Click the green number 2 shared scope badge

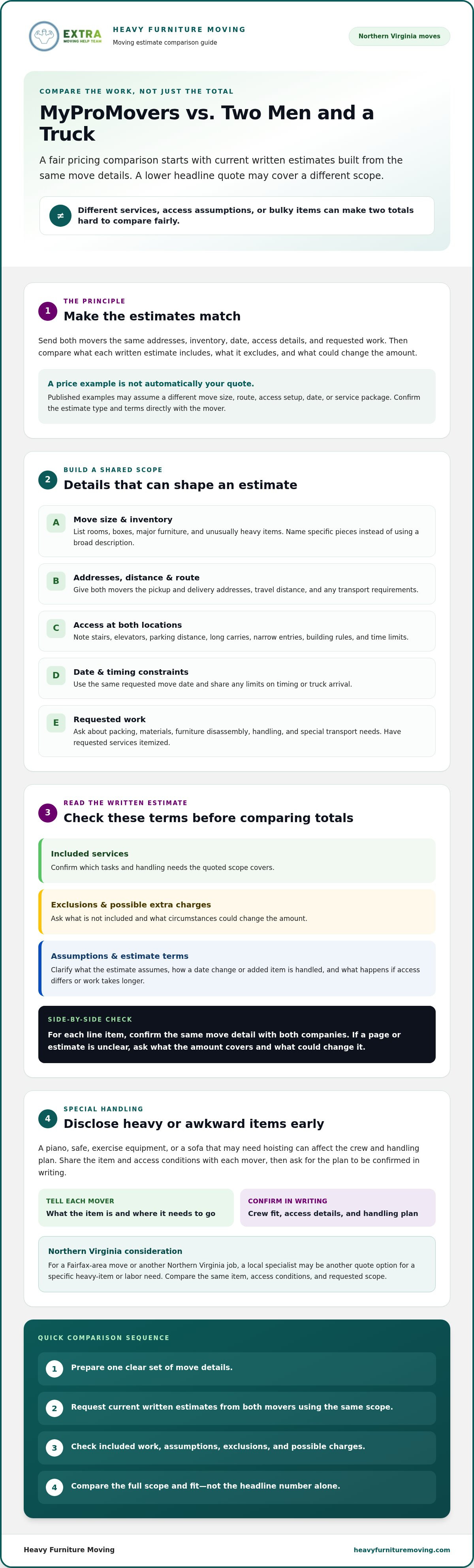click(47, 479)
